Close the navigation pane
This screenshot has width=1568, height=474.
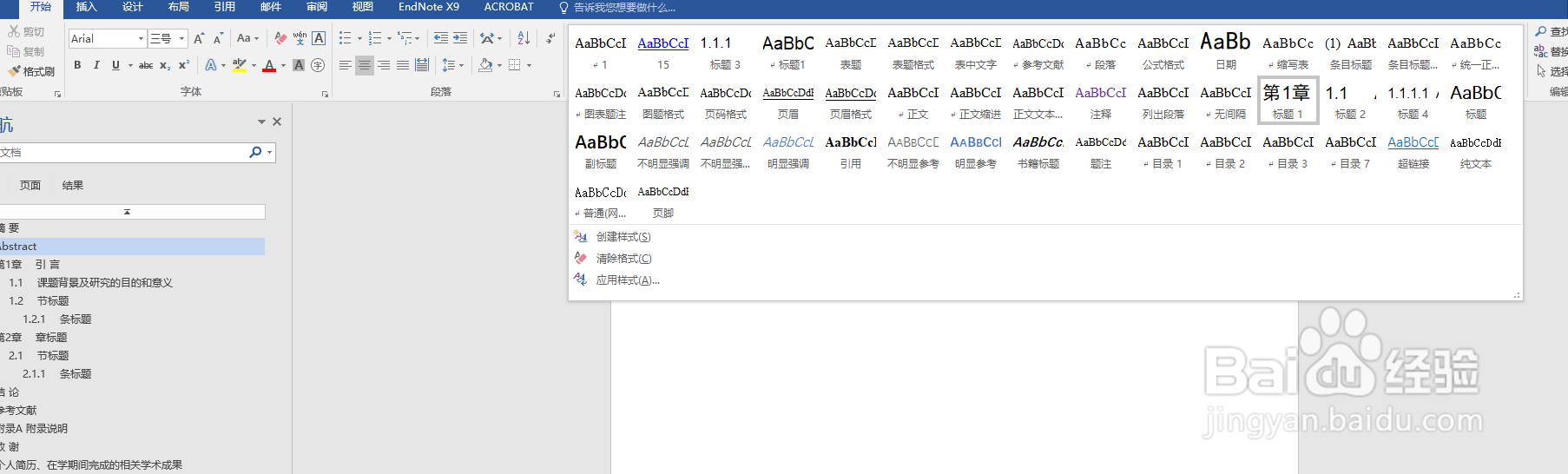tap(277, 122)
